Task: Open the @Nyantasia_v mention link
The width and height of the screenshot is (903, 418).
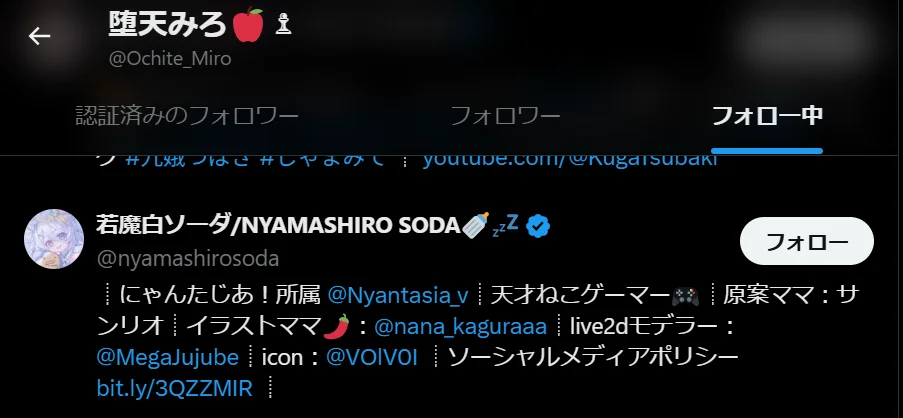Action: coord(398,295)
